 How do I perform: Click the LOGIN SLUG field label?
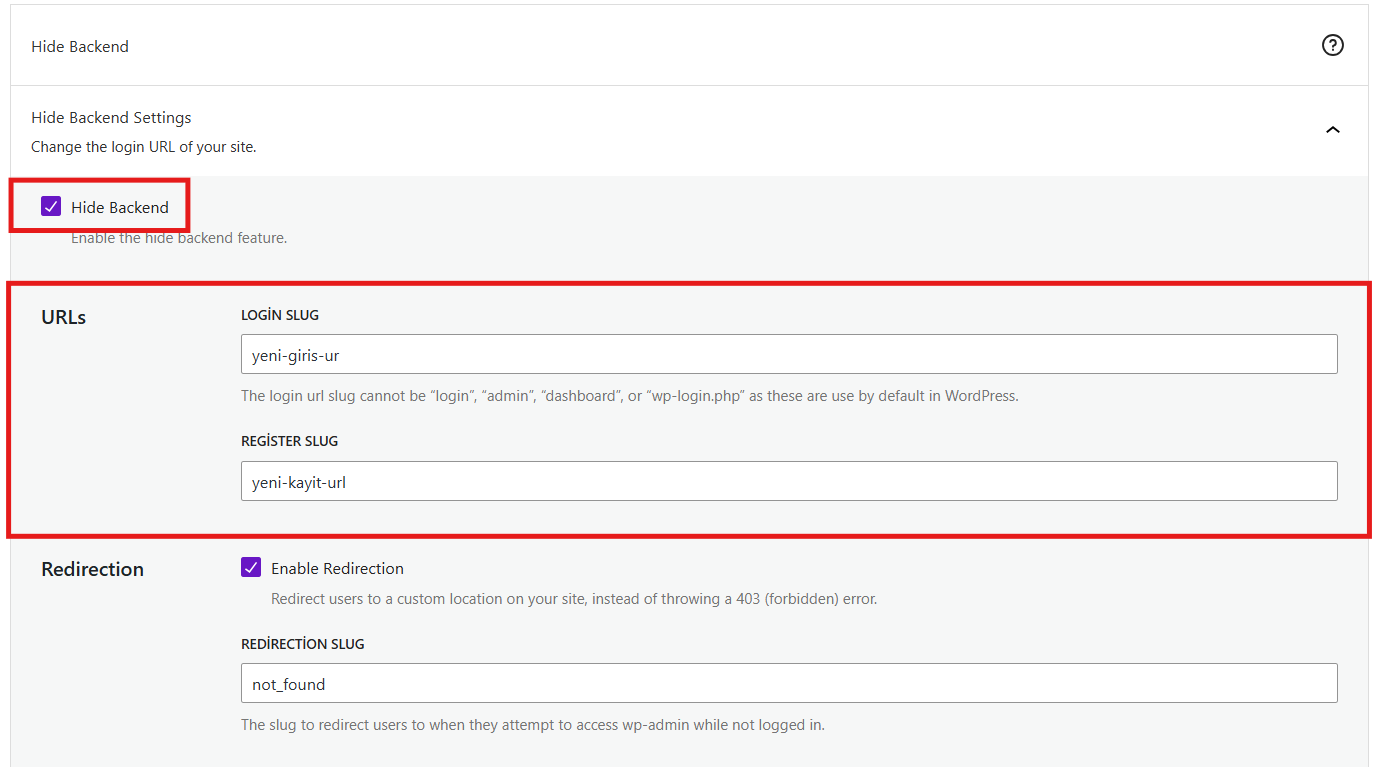coord(280,315)
